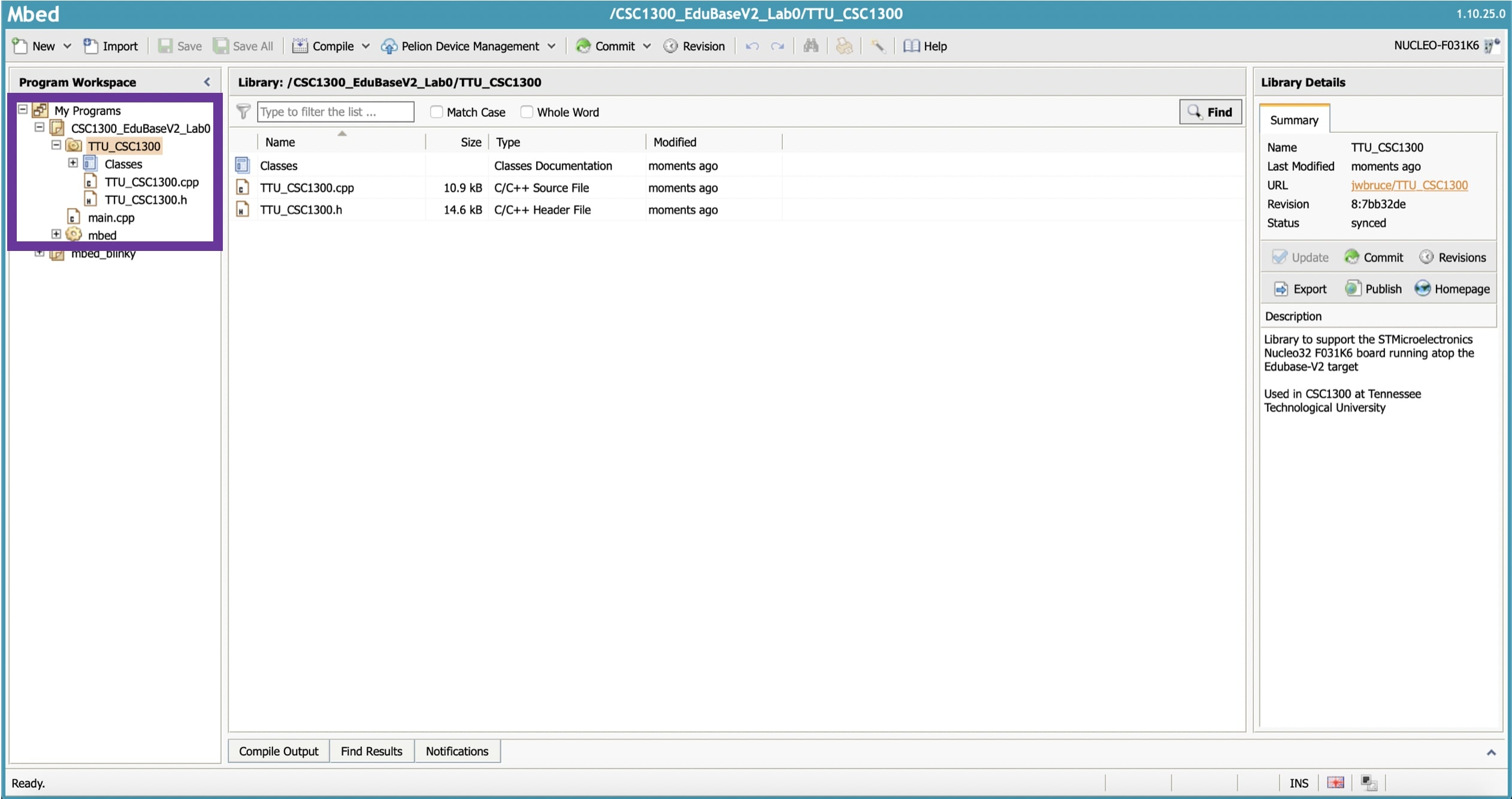Open the Compile dropdown arrow
The width and height of the screenshot is (1512, 799).
[365, 46]
